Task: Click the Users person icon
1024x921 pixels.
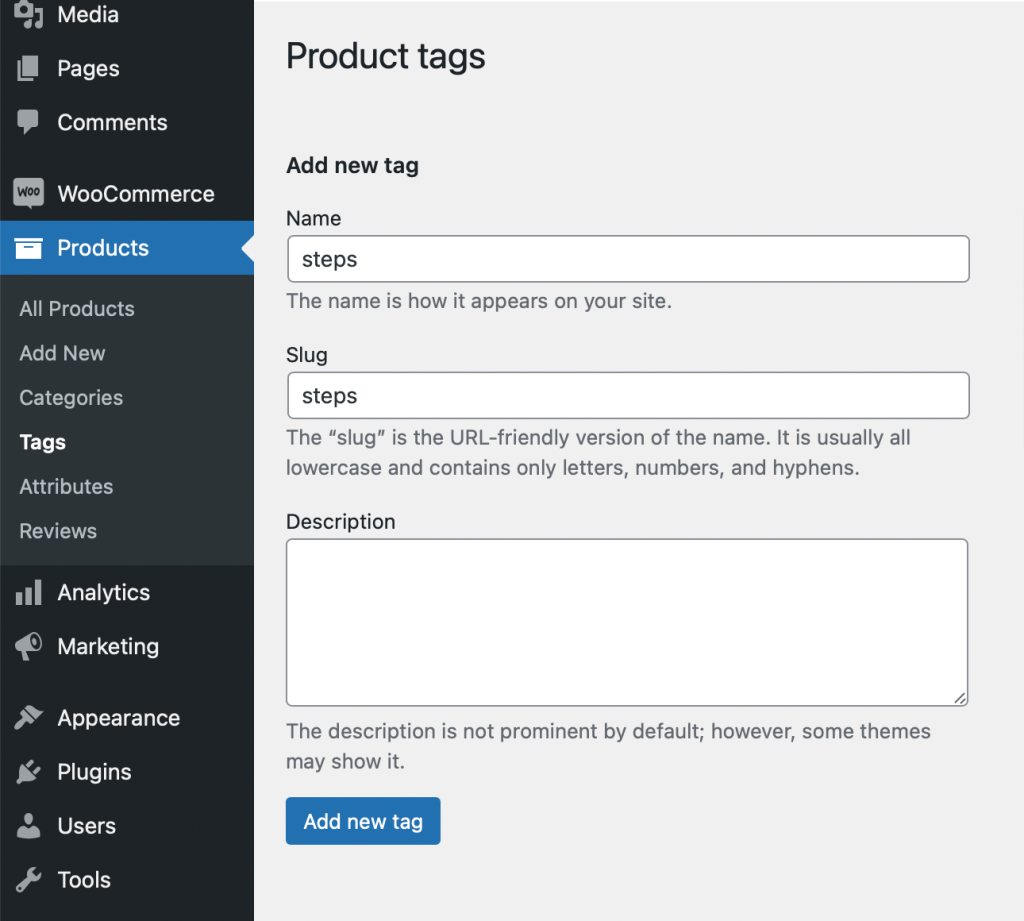Action: click(28, 825)
